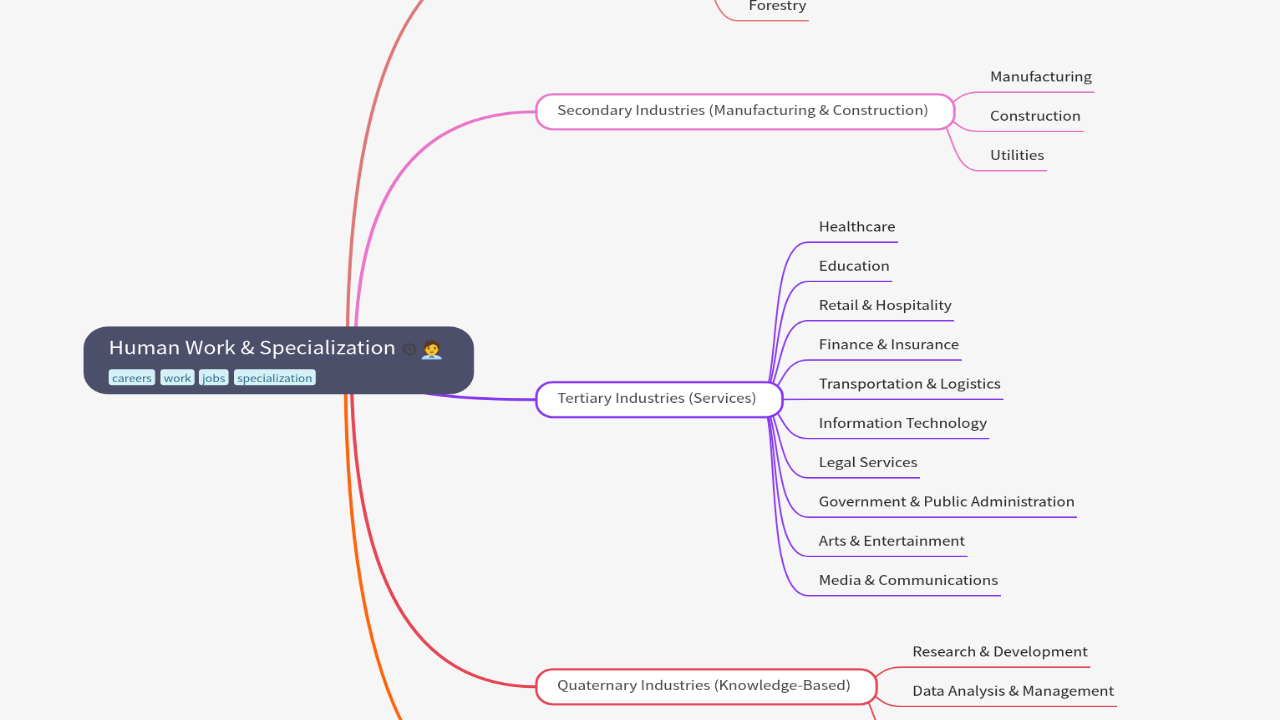This screenshot has width=1280, height=720.
Task: Click the office worker emoji in the root title
Action: click(431, 349)
